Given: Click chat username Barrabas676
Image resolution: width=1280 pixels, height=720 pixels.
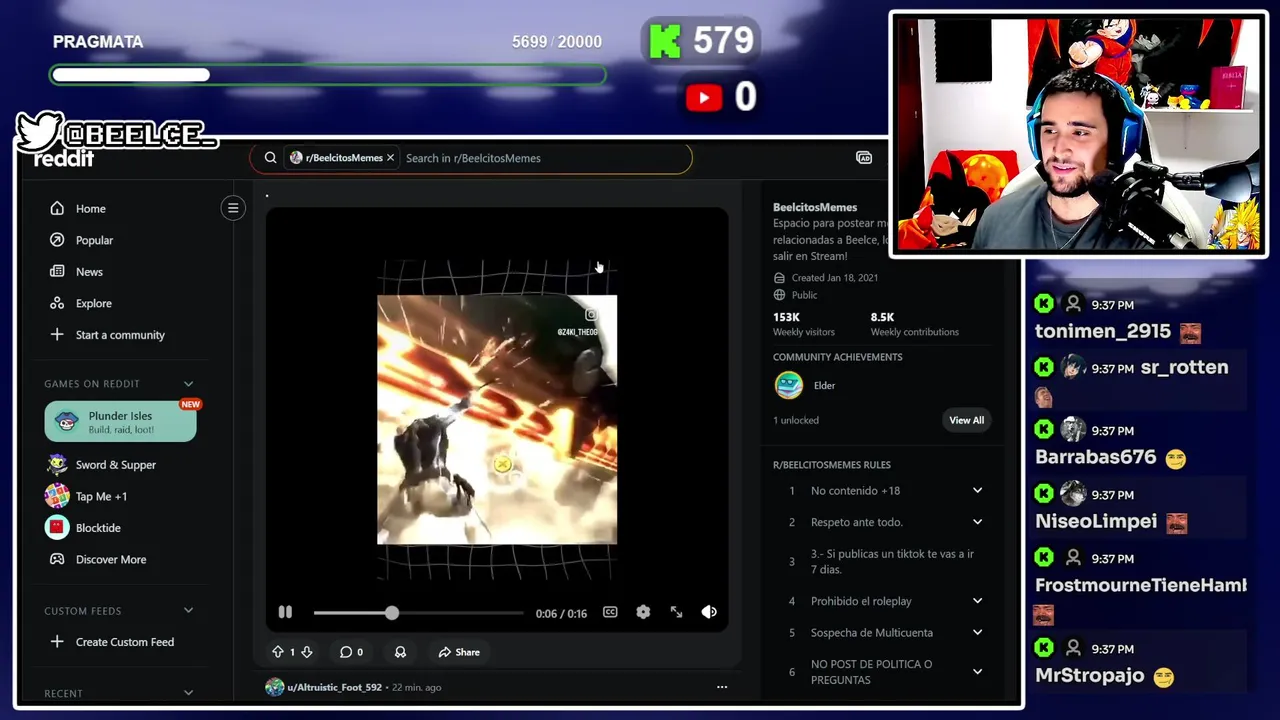Looking at the screenshot, I should pos(1095,457).
